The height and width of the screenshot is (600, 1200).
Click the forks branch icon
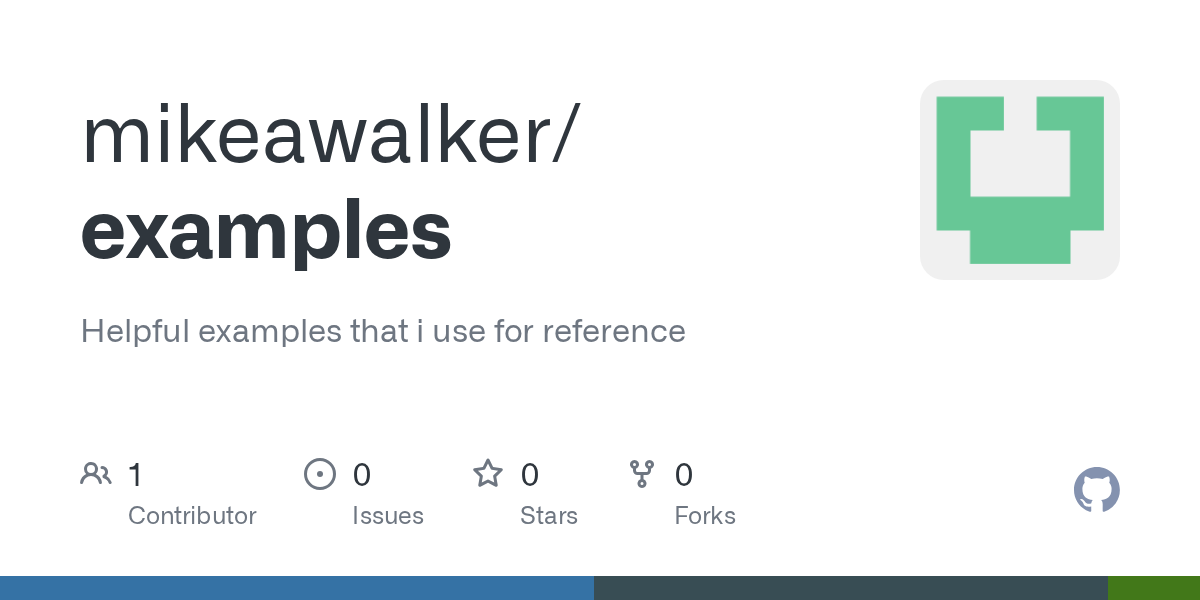click(642, 474)
